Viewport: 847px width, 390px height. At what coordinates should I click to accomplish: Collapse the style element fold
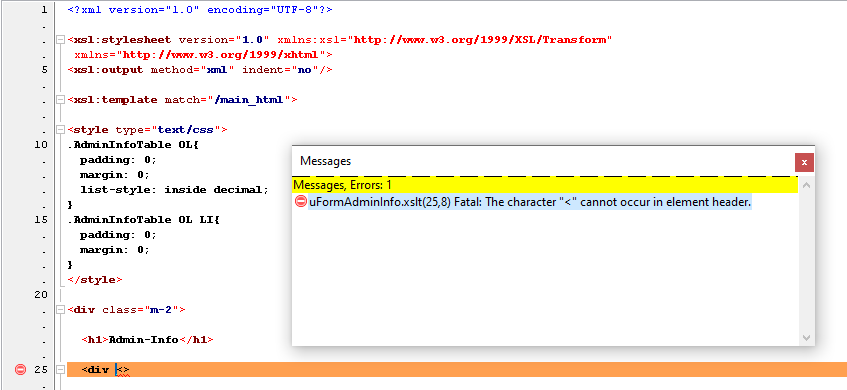coord(60,130)
